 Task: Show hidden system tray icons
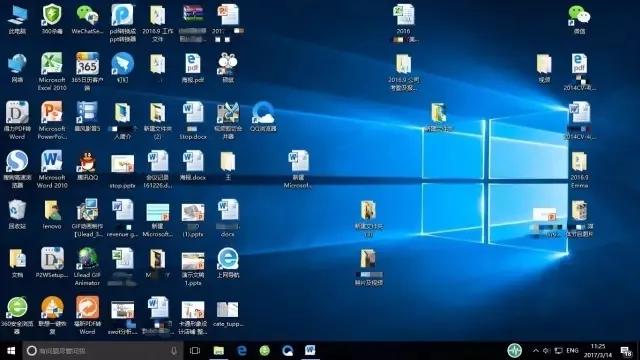536,351
